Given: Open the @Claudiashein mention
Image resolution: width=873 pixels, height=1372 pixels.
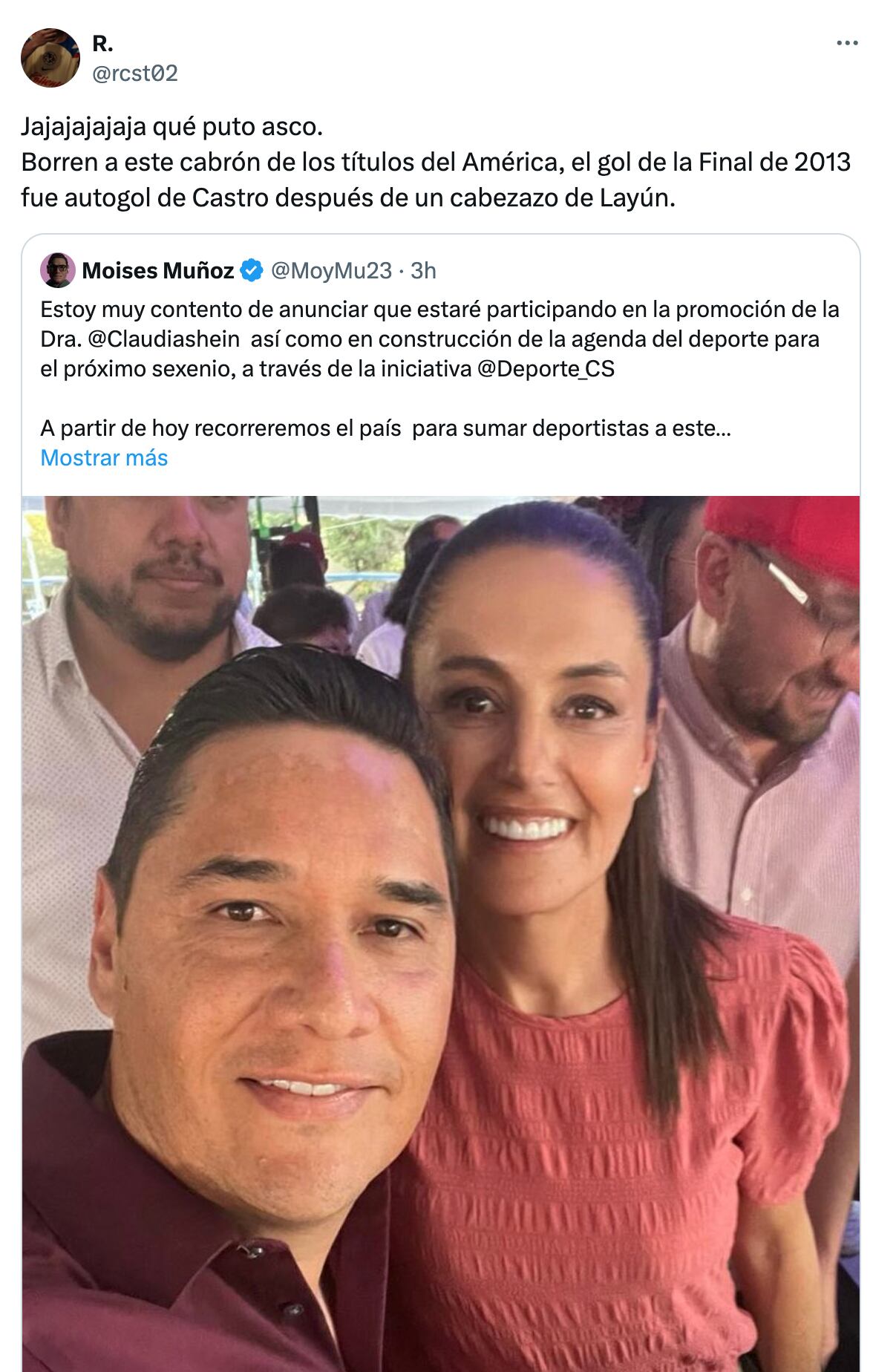Looking at the screenshot, I should click(x=164, y=339).
